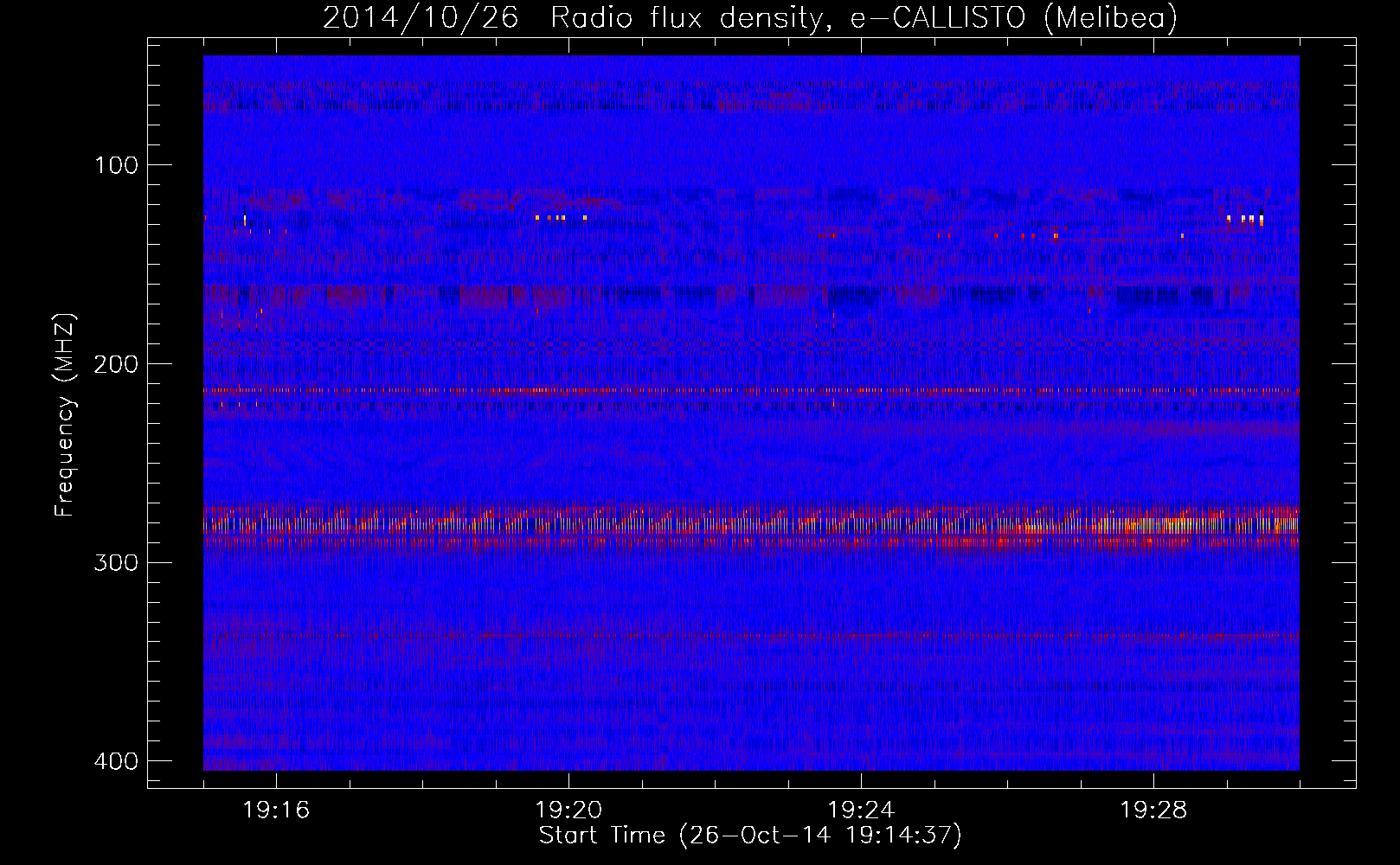Click the "Start Time (26-Oct-14 19:14:37)" axis label
The image size is (1400, 865).
pos(750,836)
